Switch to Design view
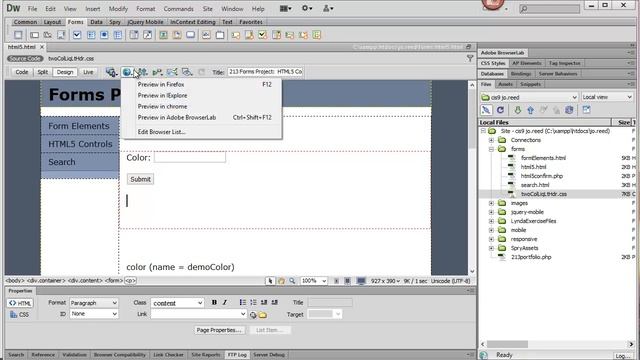Image resolution: width=640 pixels, height=360 pixels. pyautogui.click(x=64, y=72)
